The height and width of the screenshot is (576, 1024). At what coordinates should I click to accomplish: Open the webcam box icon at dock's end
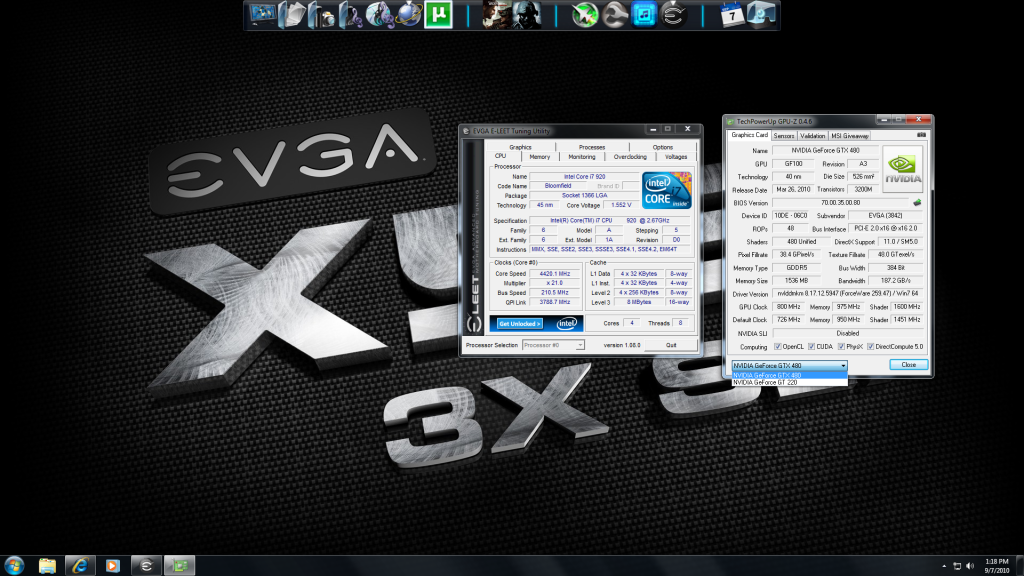761,15
